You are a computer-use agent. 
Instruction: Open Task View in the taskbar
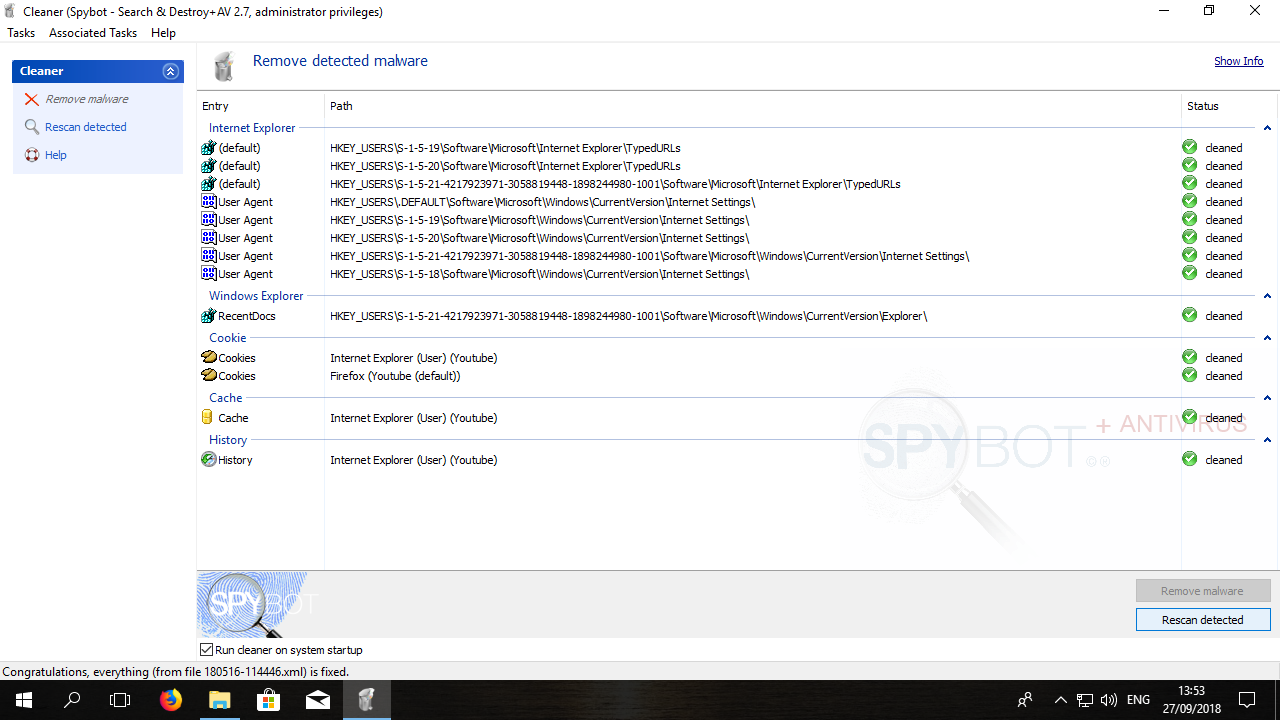pyautogui.click(x=120, y=700)
